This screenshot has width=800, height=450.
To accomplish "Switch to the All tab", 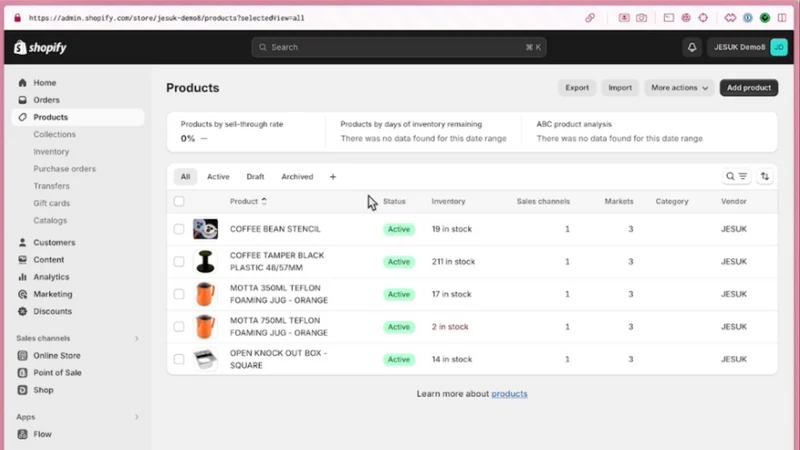I will pos(185,177).
